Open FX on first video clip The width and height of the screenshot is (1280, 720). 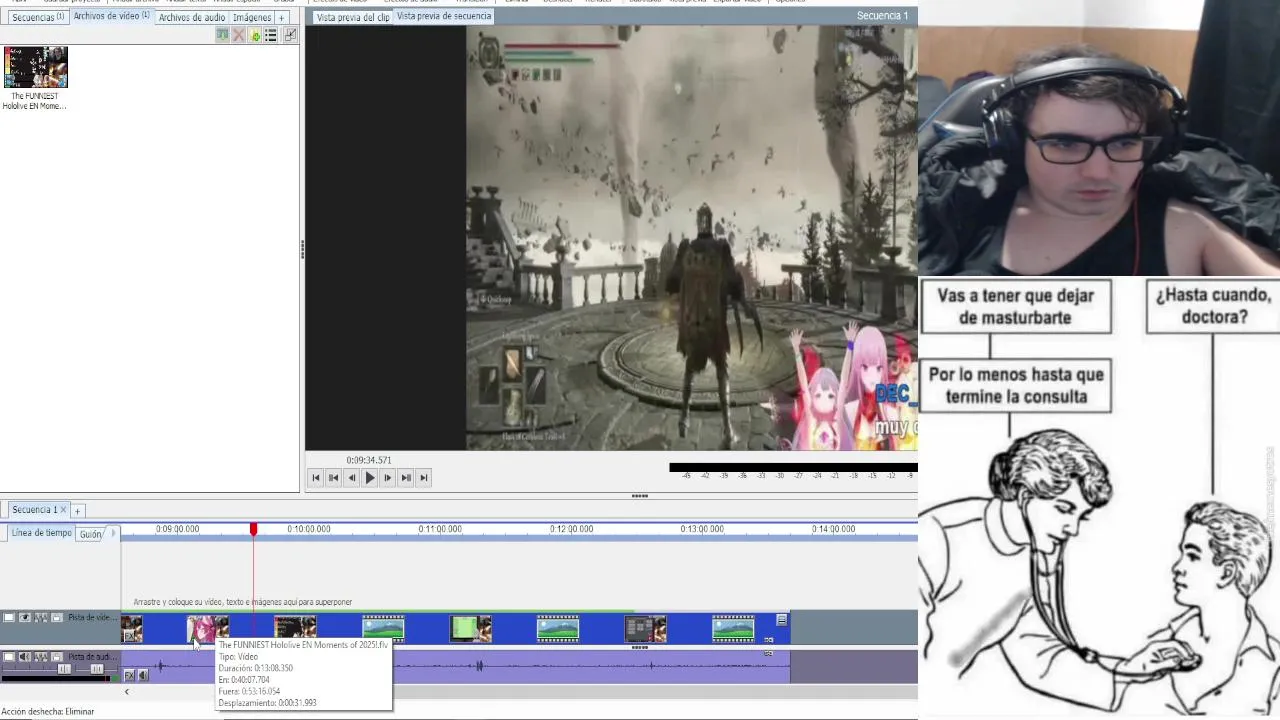click(x=129, y=636)
